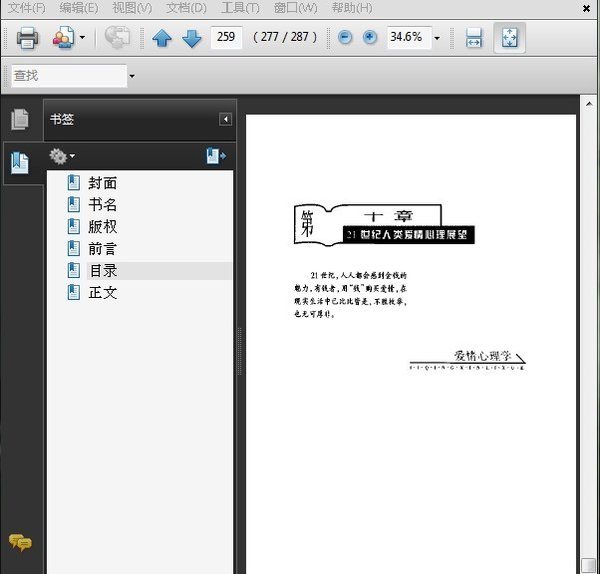Close the document with the X button
This screenshot has height=574, width=600.
click(x=586, y=8)
